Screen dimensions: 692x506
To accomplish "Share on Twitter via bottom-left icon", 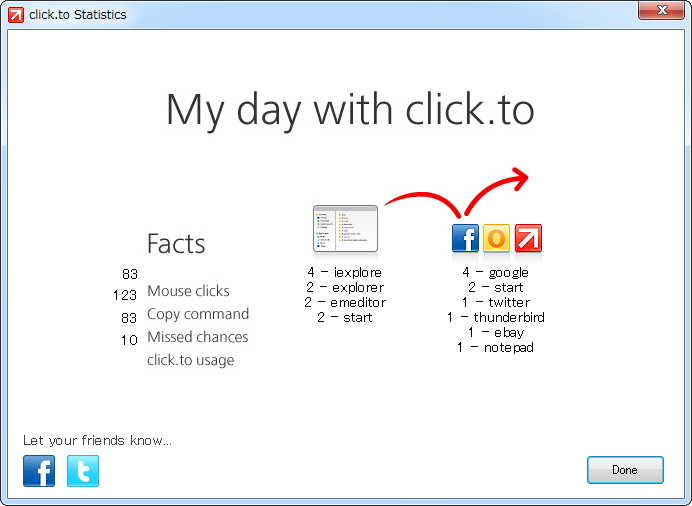I will (83, 471).
